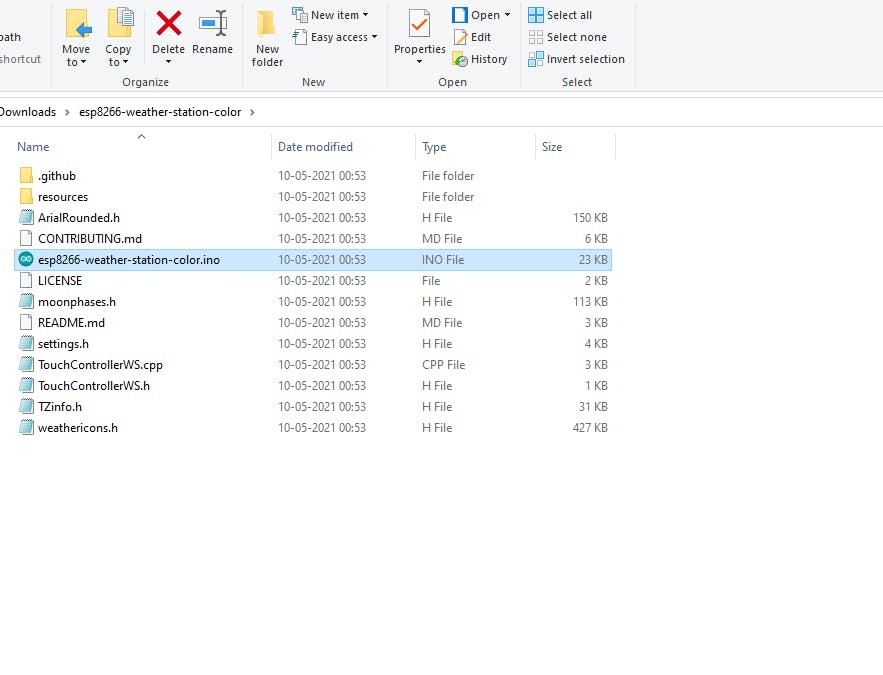
Task: Click Invert selection icon
Action: click(536, 59)
